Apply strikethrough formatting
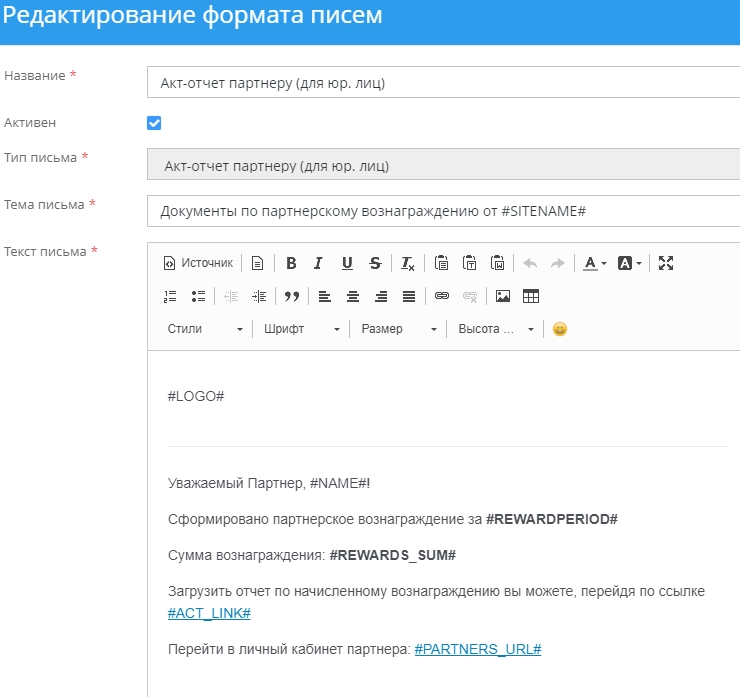The image size is (740, 697). 375,263
